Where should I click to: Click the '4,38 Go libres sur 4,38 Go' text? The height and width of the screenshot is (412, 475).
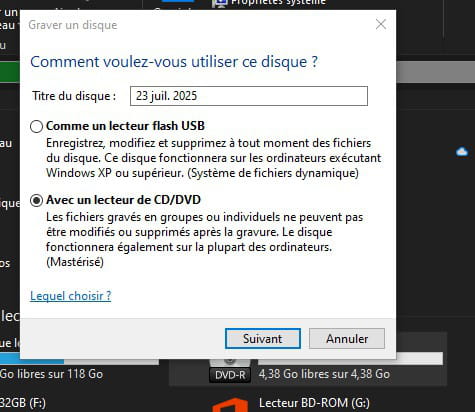point(324,374)
